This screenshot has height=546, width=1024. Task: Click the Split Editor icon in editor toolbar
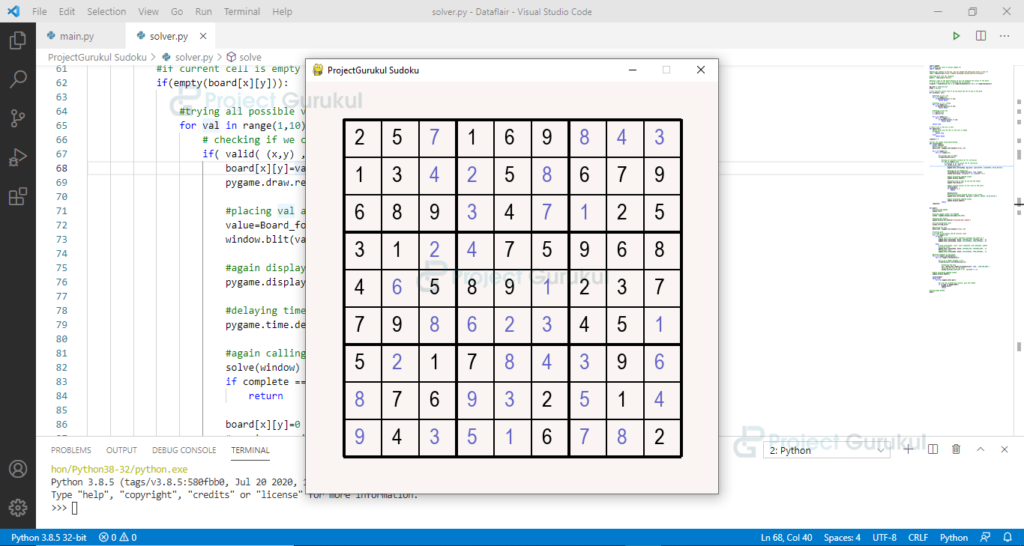click(981, 36)
